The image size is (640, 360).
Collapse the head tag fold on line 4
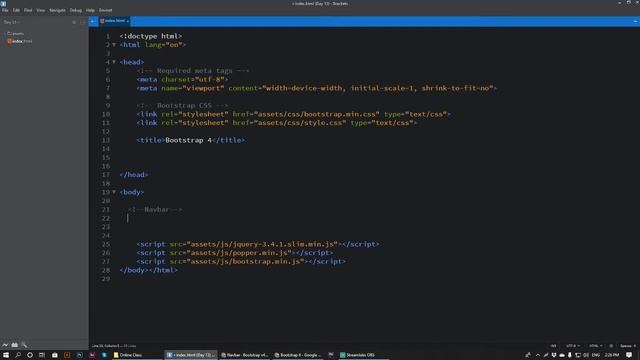click(114, 62)
